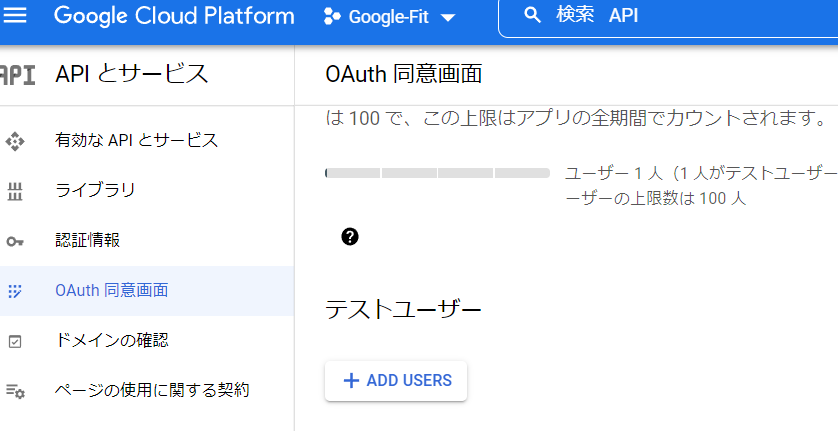
Task: Click the Google Cloud Platform logo link
Action: (174, 16)
